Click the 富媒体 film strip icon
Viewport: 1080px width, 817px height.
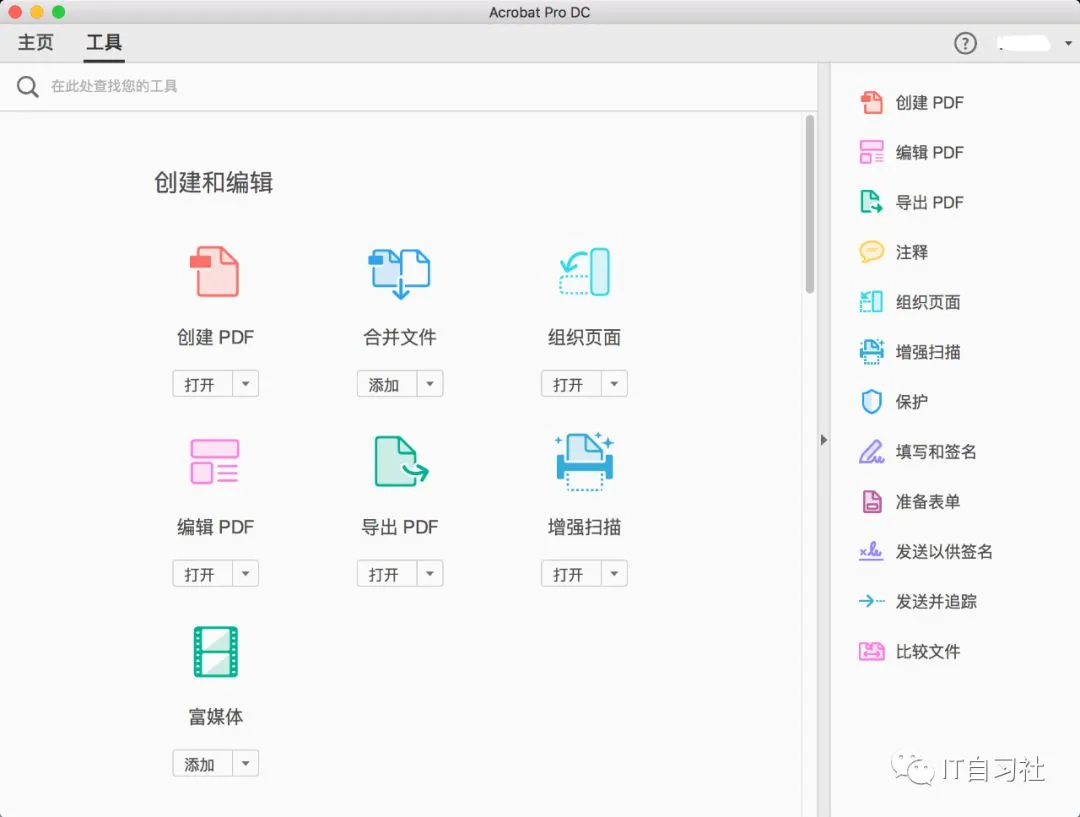(216, 651)
